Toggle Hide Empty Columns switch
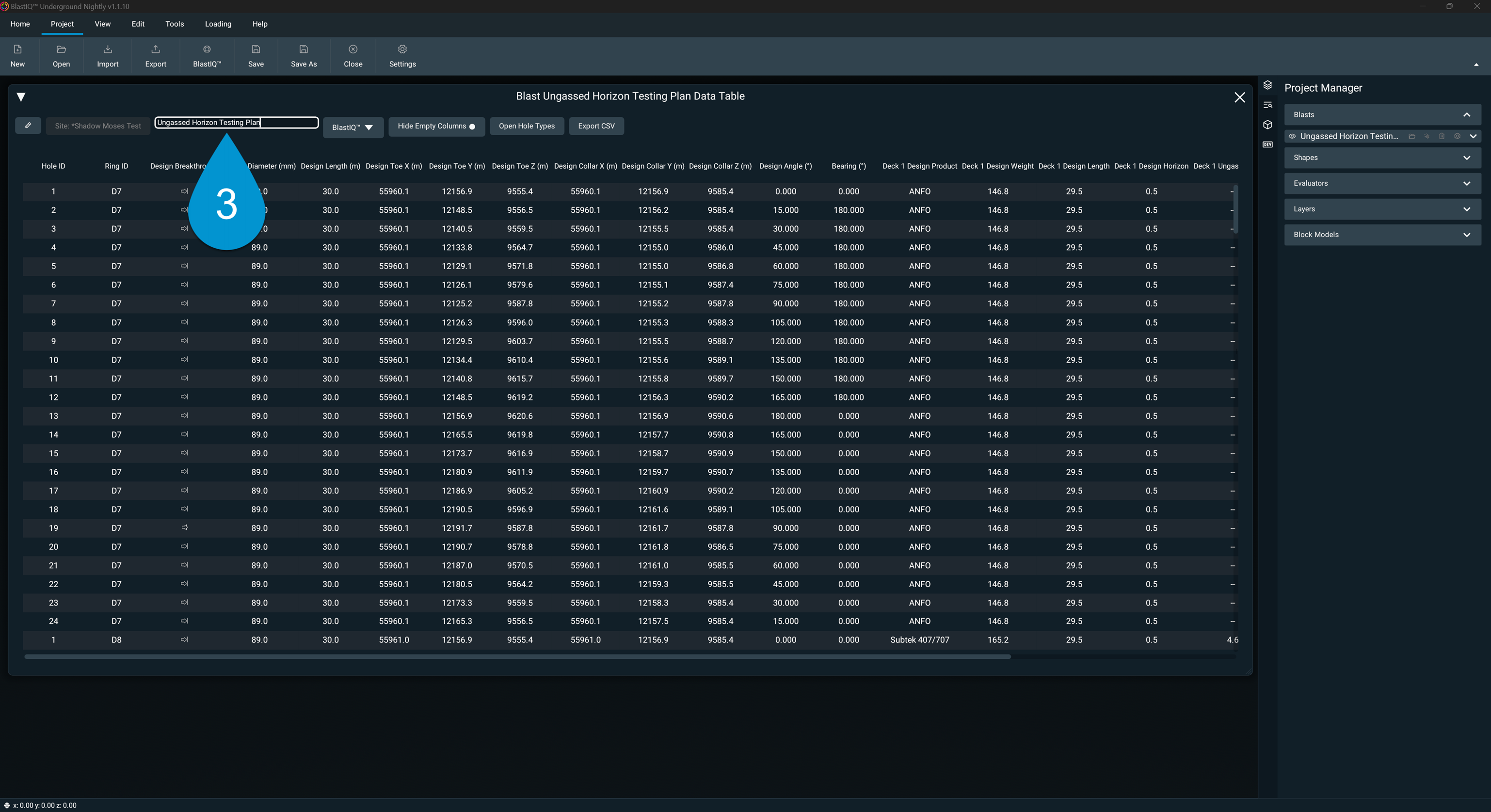The image size is (1491, 812). (472, 127)
